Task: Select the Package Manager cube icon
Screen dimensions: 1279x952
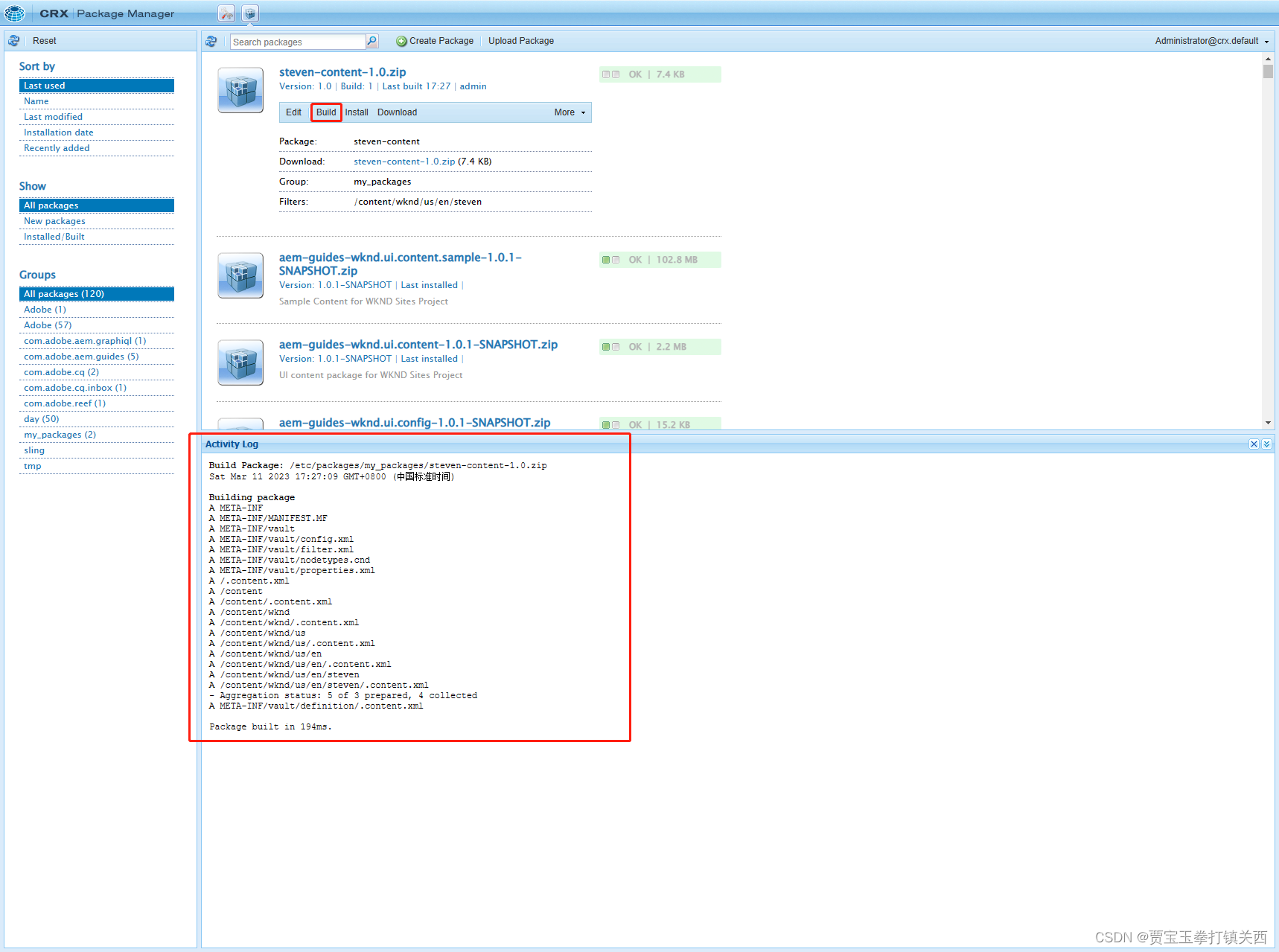Action: click(250, 13)
